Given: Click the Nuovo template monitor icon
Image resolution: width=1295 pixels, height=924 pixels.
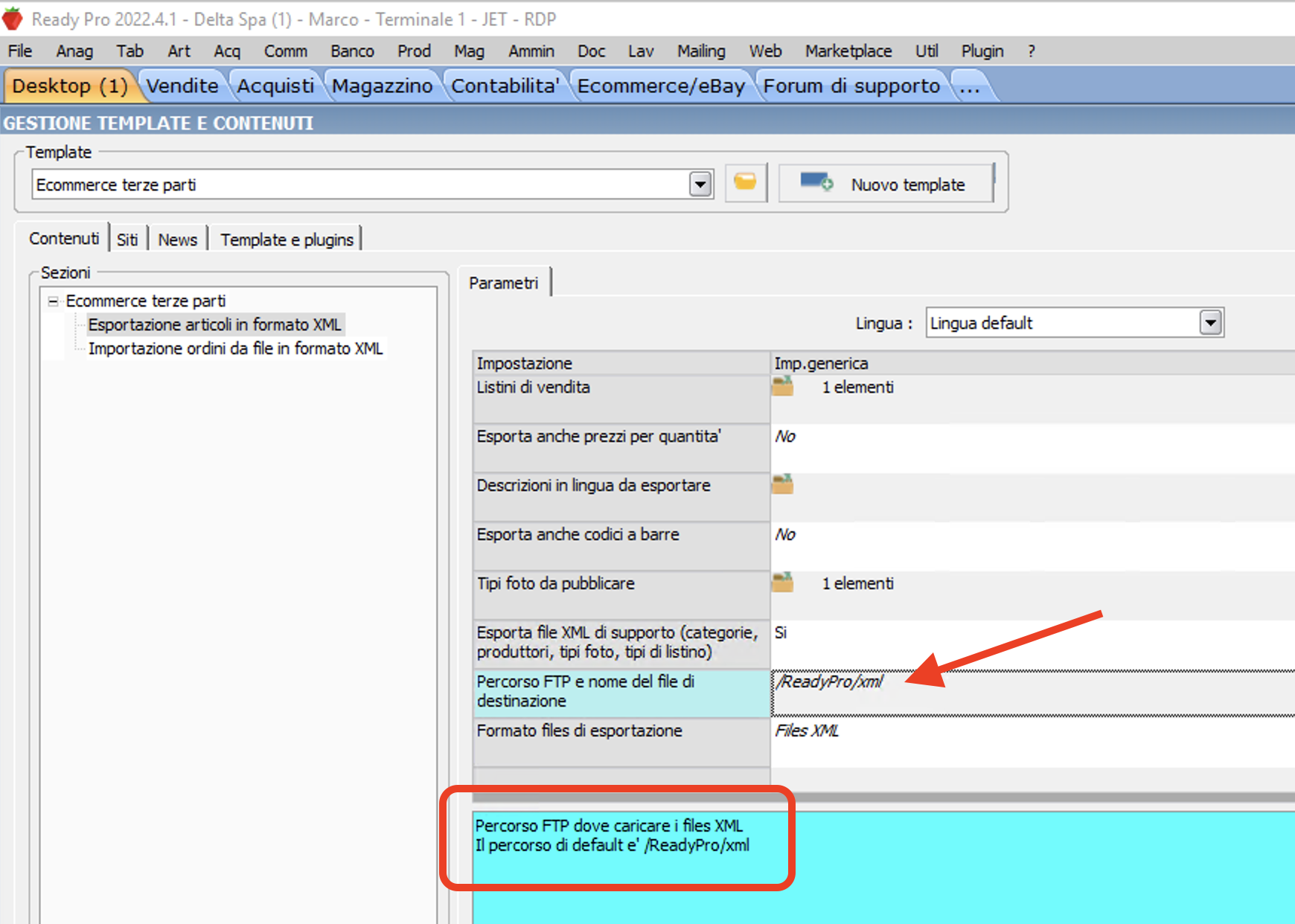Looking at the screenshot, I should 816,182.
